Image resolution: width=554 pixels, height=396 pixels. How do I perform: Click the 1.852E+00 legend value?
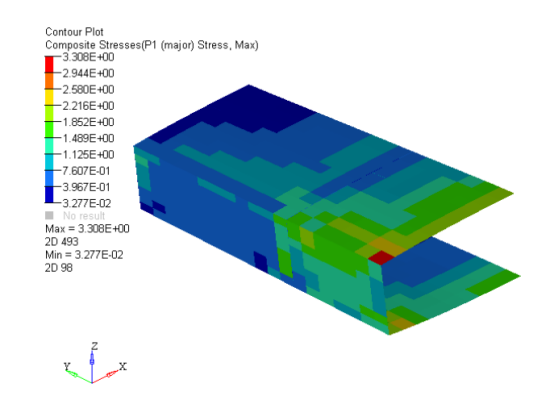(x=88, y=122)
